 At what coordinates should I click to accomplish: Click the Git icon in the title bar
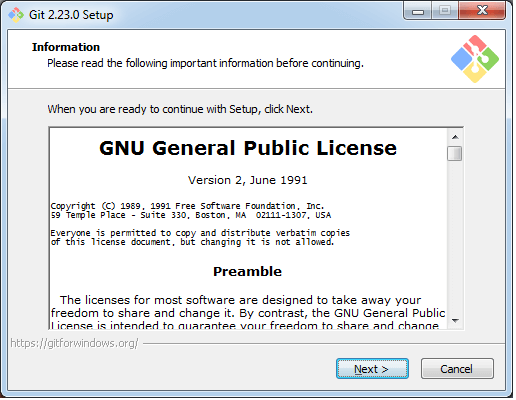[x=16, y=15]
